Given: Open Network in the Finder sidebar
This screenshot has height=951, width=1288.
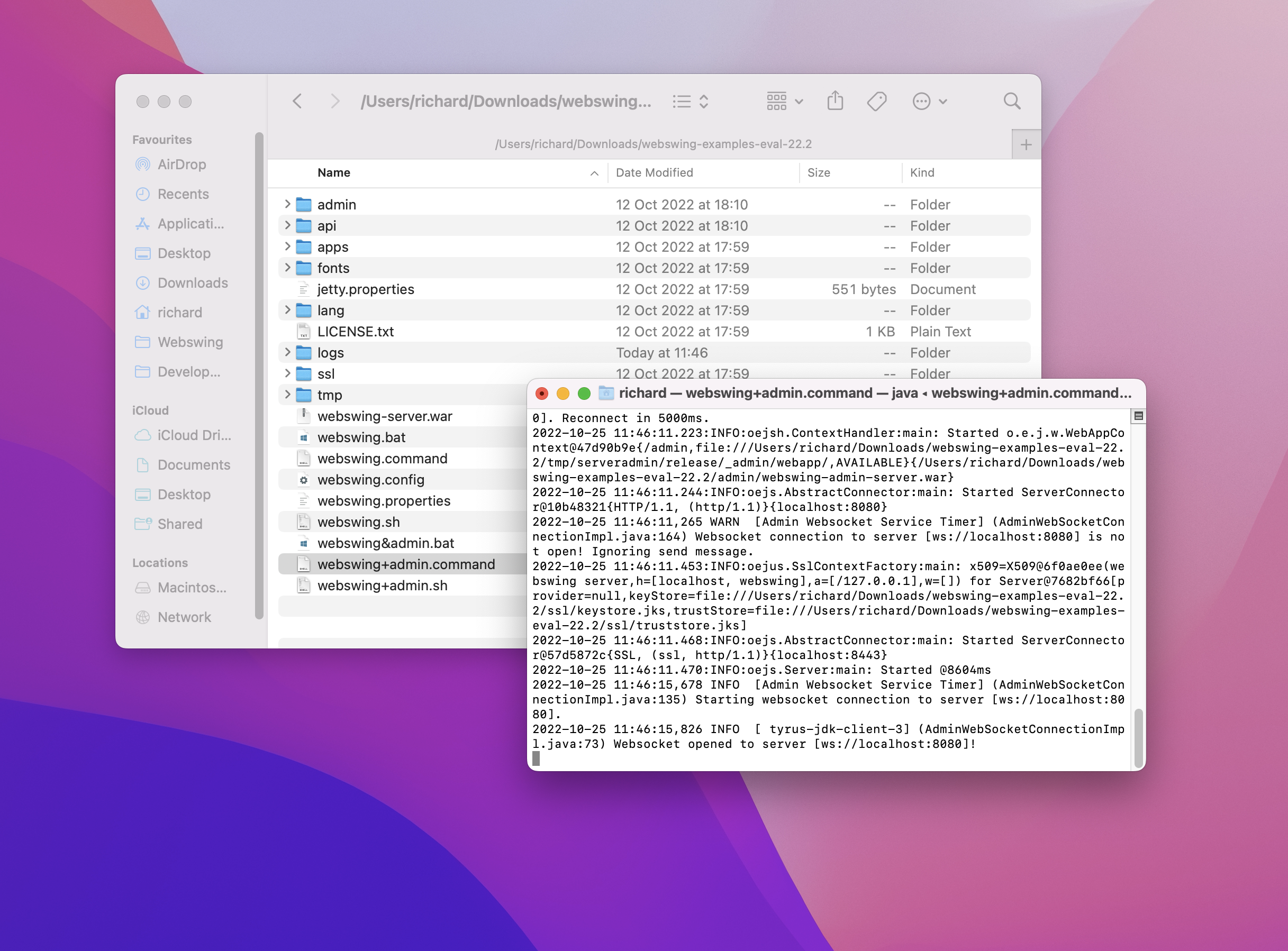Looking at the screenshot, I should (184, 617).
